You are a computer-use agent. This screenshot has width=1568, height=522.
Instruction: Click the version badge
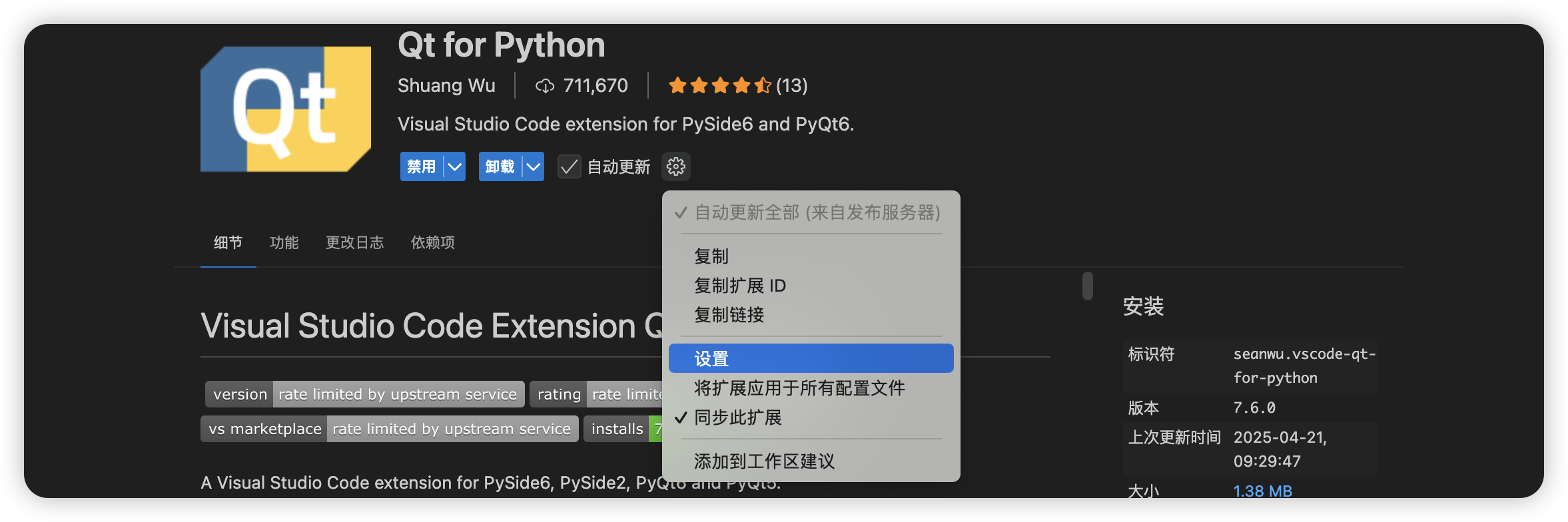(x=364, y=394)
